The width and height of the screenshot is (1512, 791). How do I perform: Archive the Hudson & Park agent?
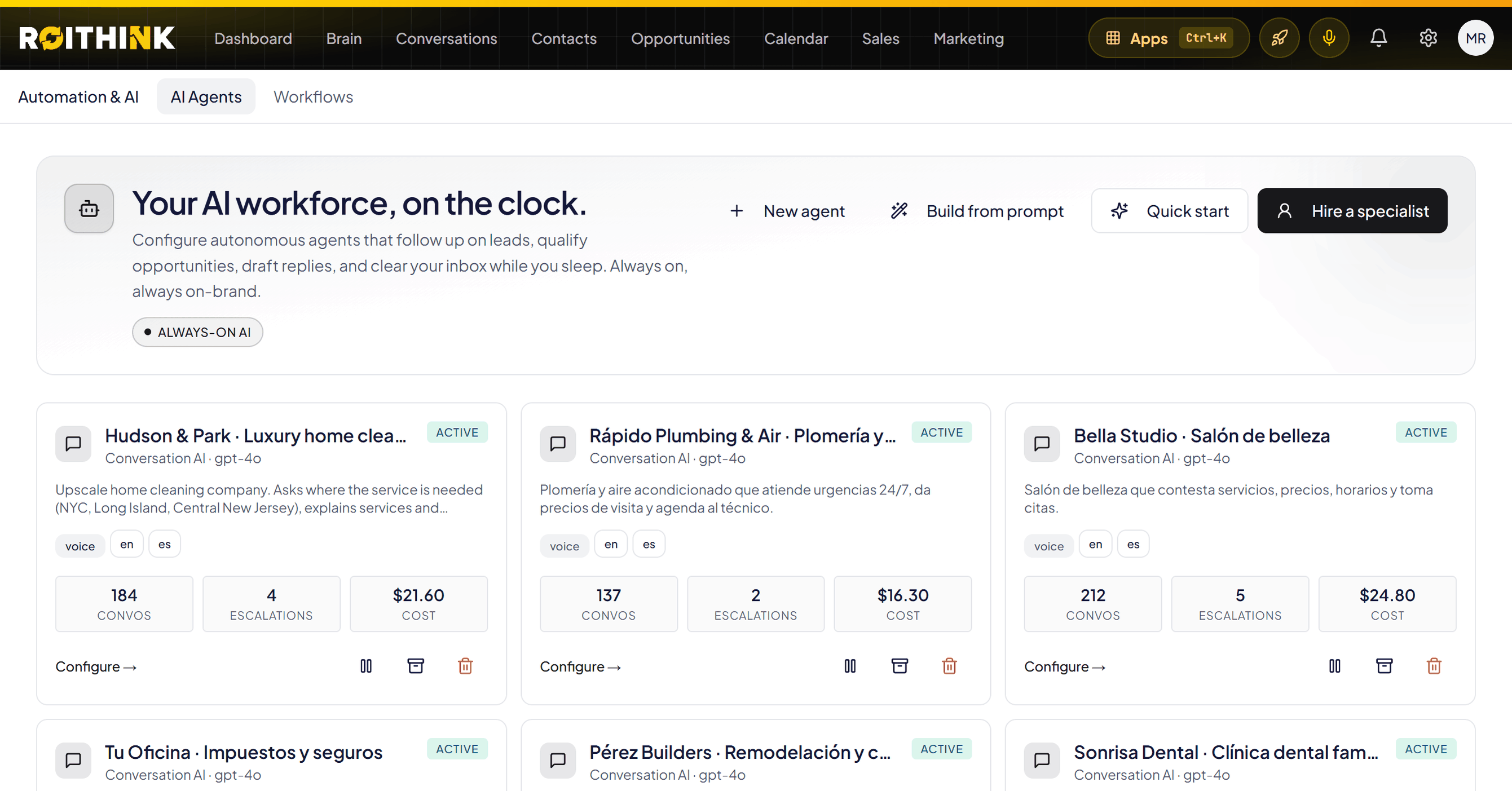[416, 666]
